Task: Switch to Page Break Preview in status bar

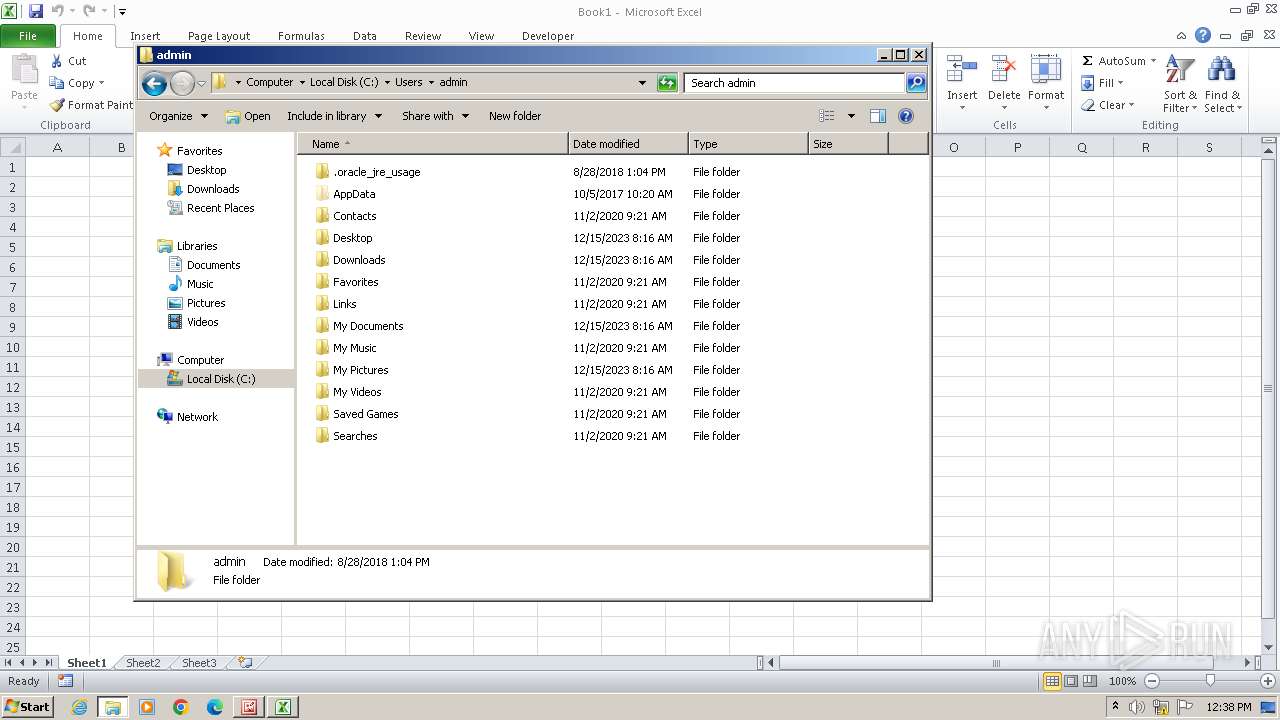Action: pos(1089,681)
